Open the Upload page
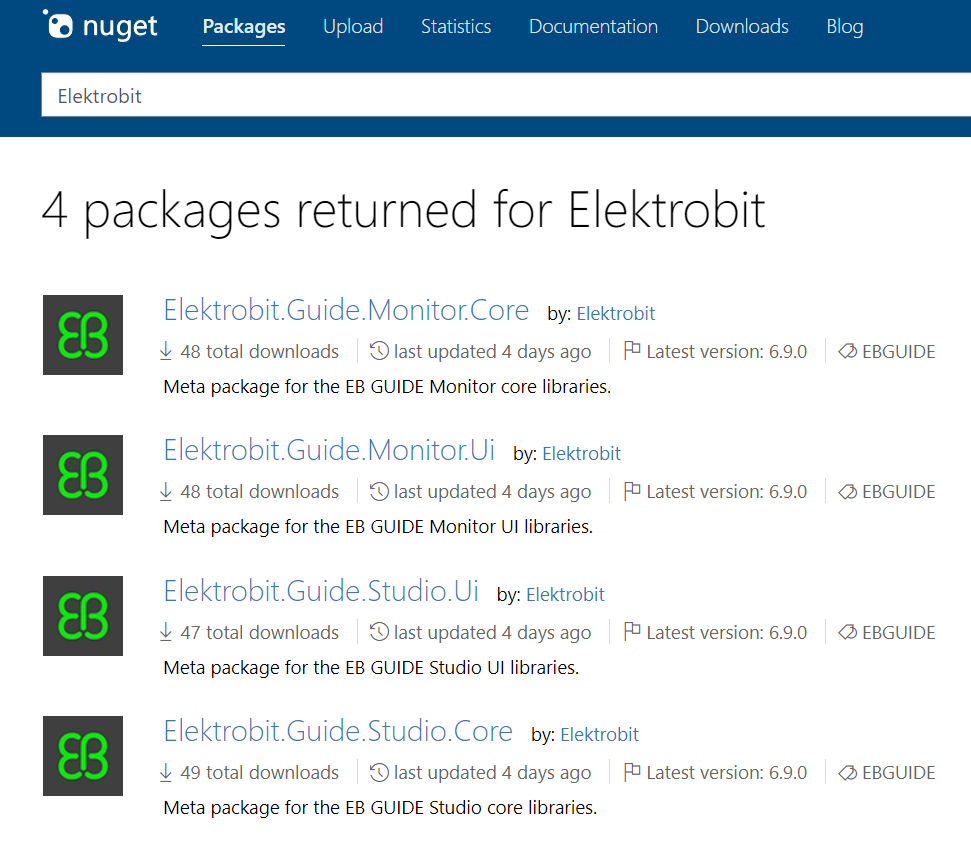This screenshot has width=971, height=846. [x=353, y=27]
